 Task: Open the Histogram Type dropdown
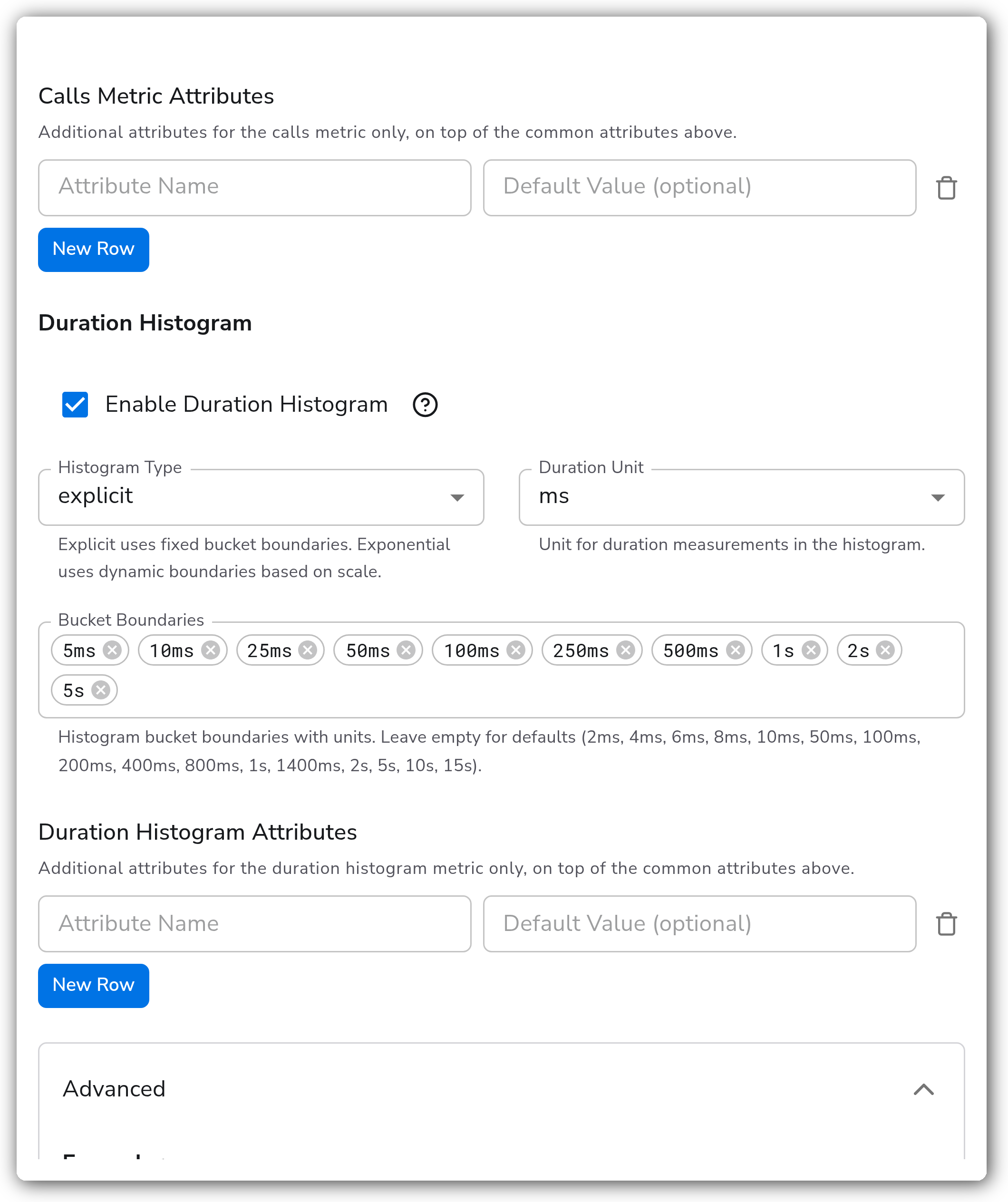click(261, 497)
